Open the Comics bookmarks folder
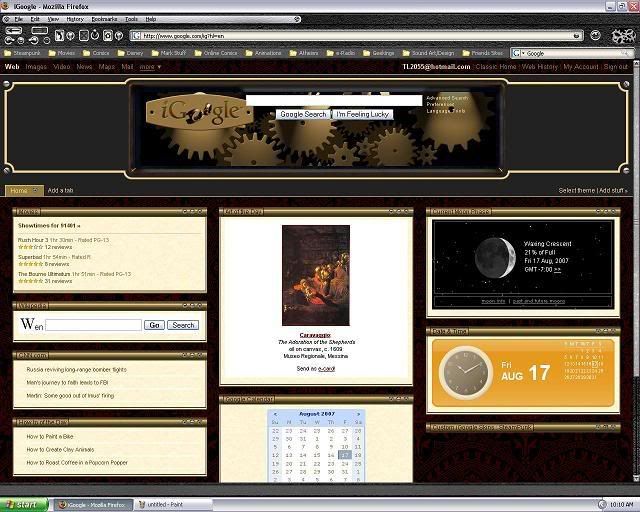Screen dimensions: 640x512 click(96, 53)
